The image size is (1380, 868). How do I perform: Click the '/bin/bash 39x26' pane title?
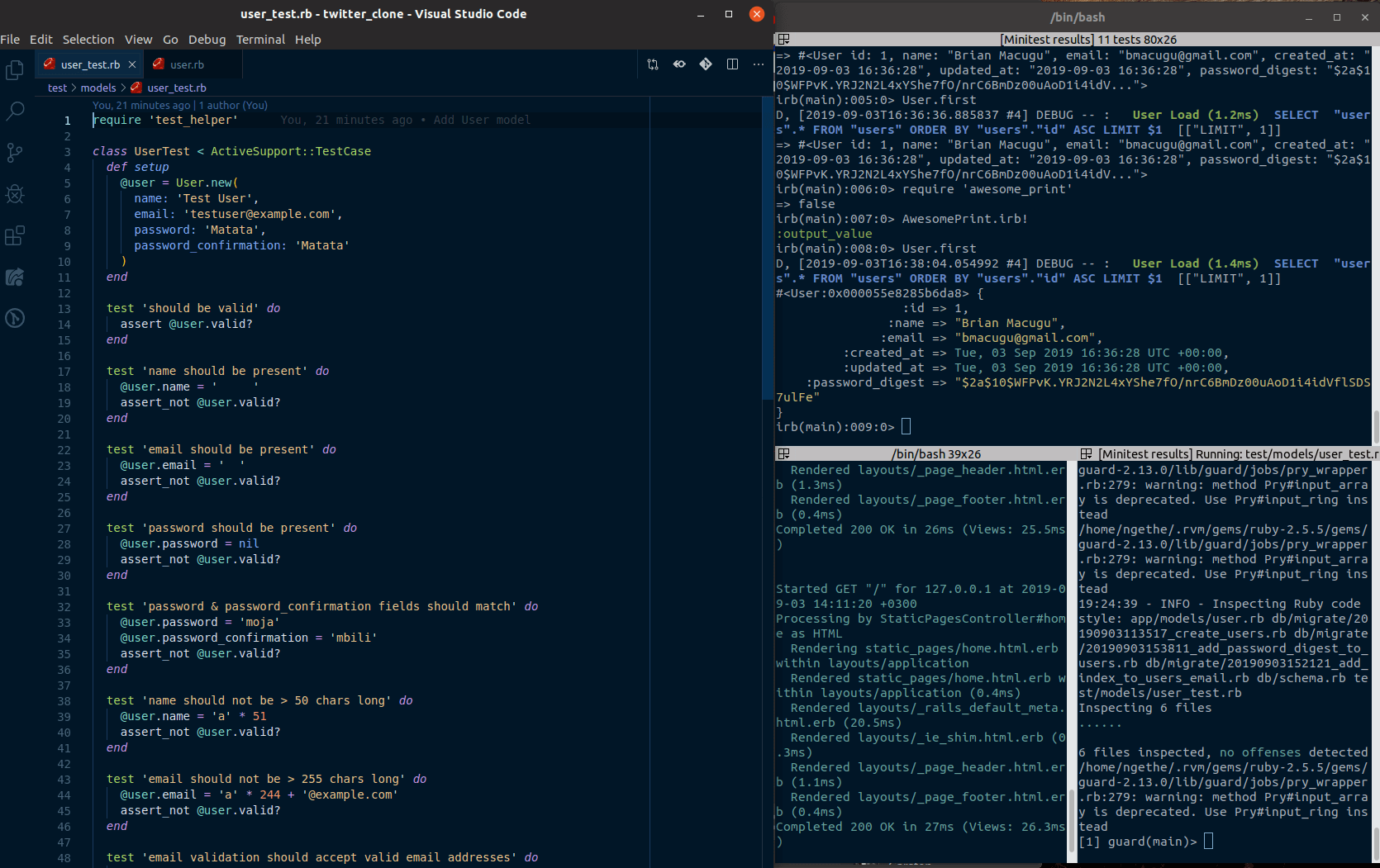pos(936,454)
